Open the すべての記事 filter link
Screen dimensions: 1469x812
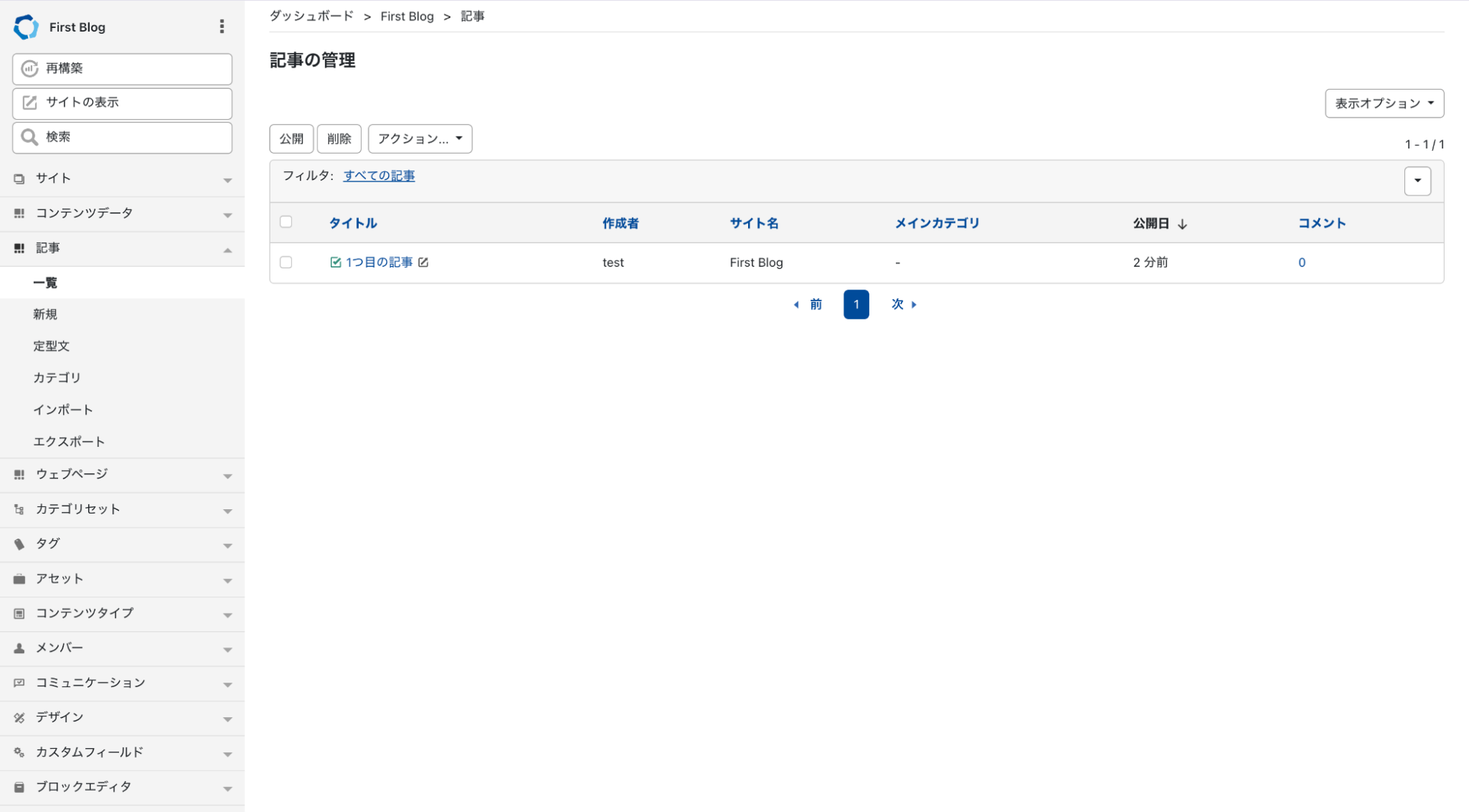pyautogui.click(x=378, y=176)
